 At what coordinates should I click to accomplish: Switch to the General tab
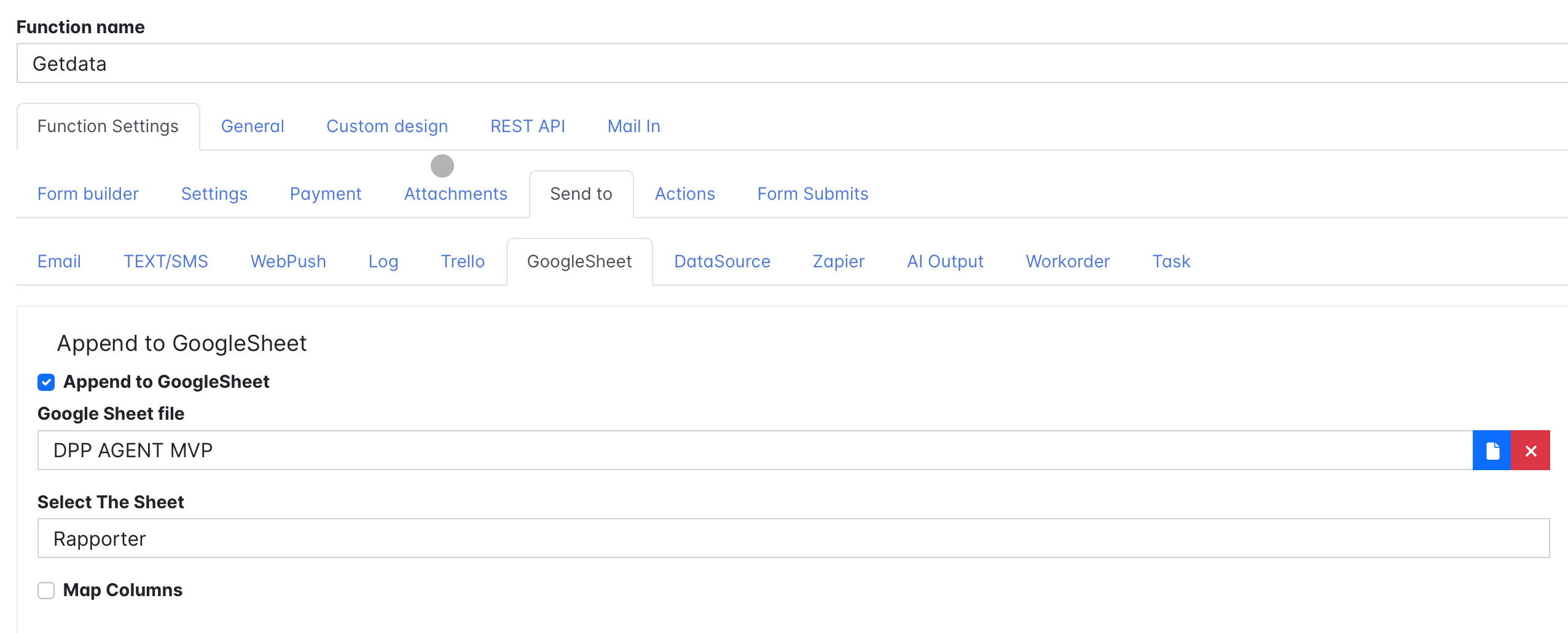[253, 126]
